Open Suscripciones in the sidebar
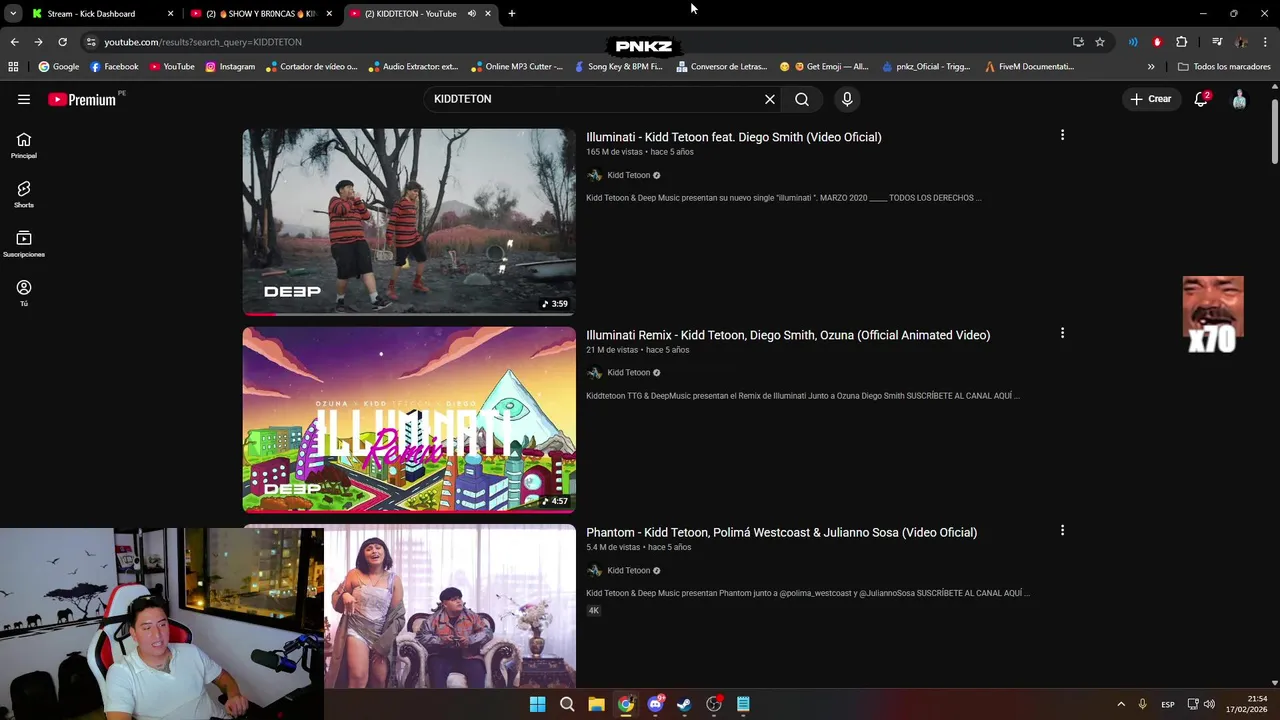Image resolution: width=1280 pixels, height=720 pixels. (24, 243)
